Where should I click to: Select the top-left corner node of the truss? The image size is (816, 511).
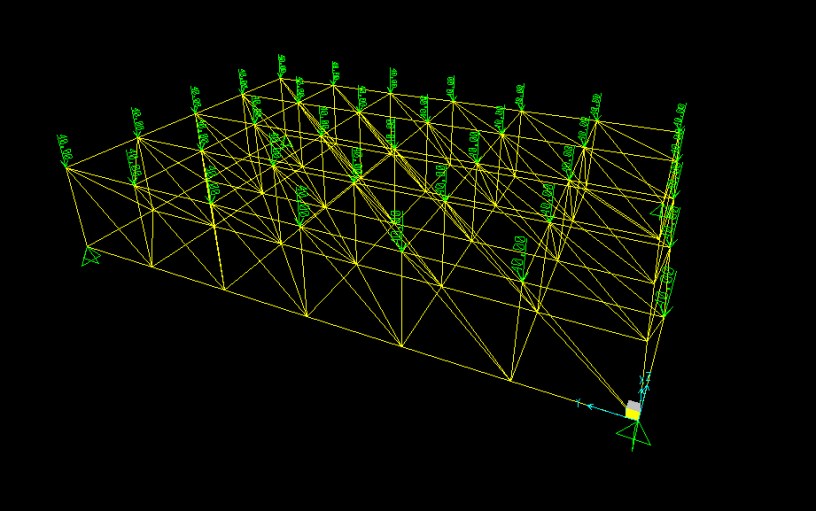(x=67, y=166)
